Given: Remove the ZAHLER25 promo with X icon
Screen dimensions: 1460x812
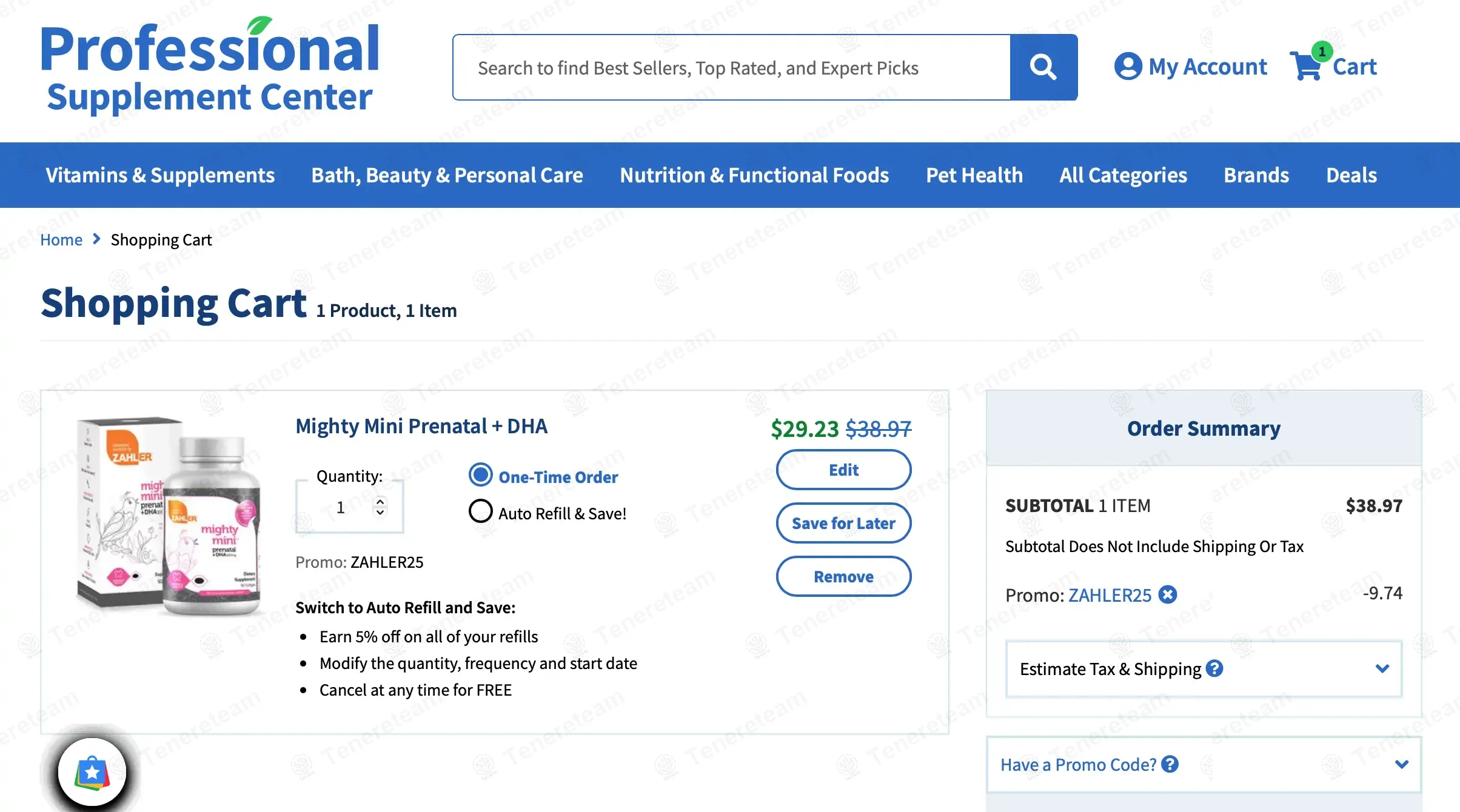Looking at the screenshot, I should 1168,595.
